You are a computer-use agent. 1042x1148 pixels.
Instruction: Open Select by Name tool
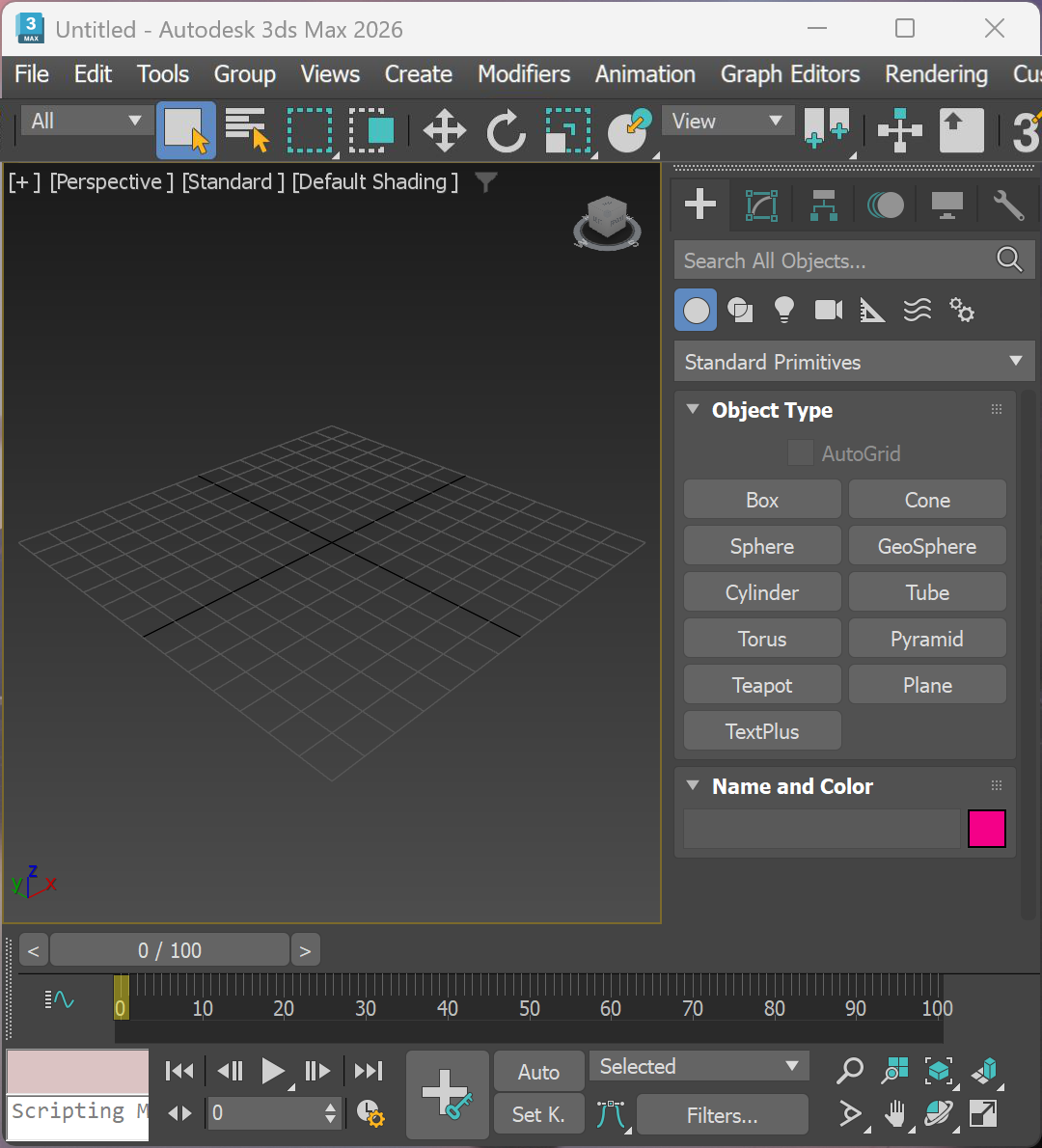[247, 130]
